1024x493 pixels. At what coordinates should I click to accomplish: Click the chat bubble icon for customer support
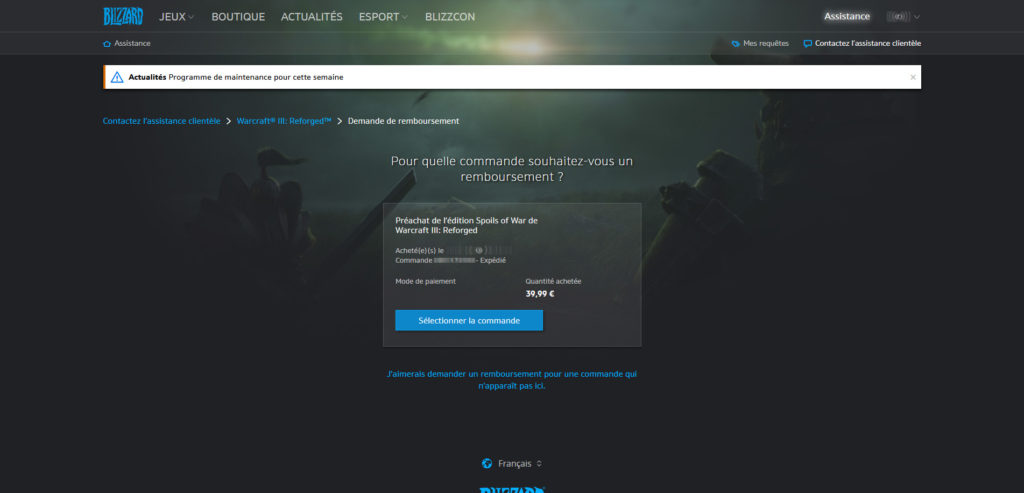(808, 44)
